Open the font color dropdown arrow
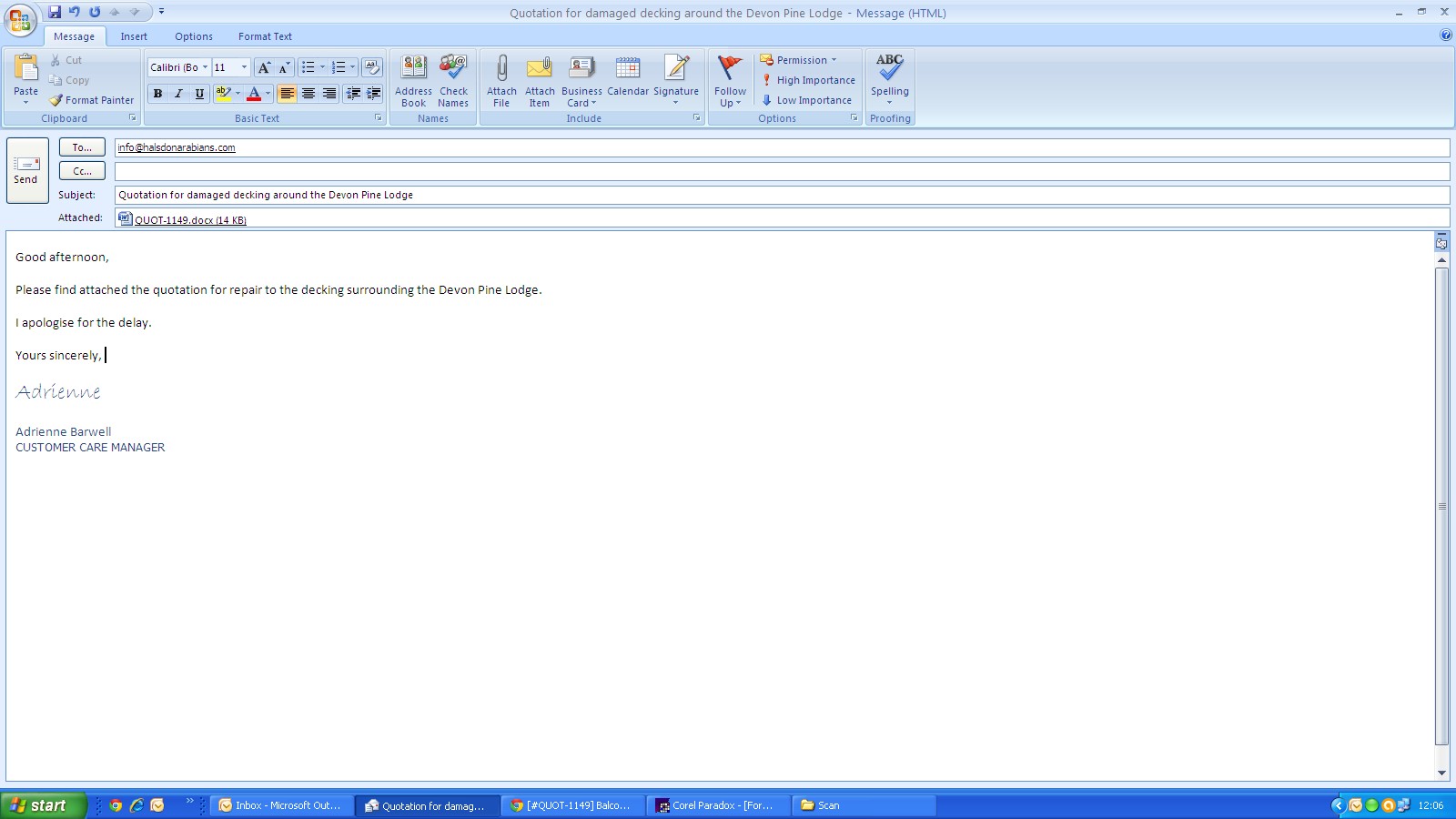 (268, 94)
